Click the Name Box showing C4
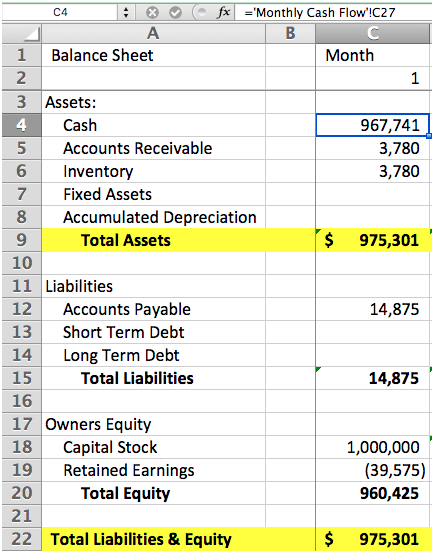 (x=60, y=13)
